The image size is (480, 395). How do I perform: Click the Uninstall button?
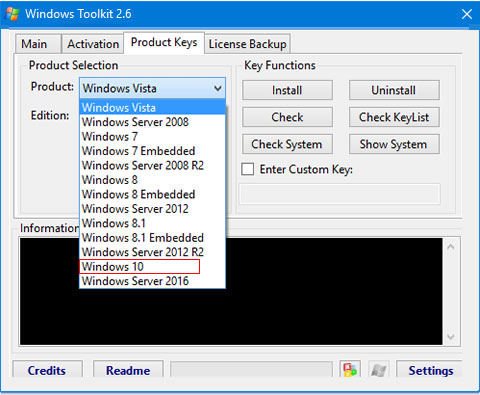coord(394,90)
